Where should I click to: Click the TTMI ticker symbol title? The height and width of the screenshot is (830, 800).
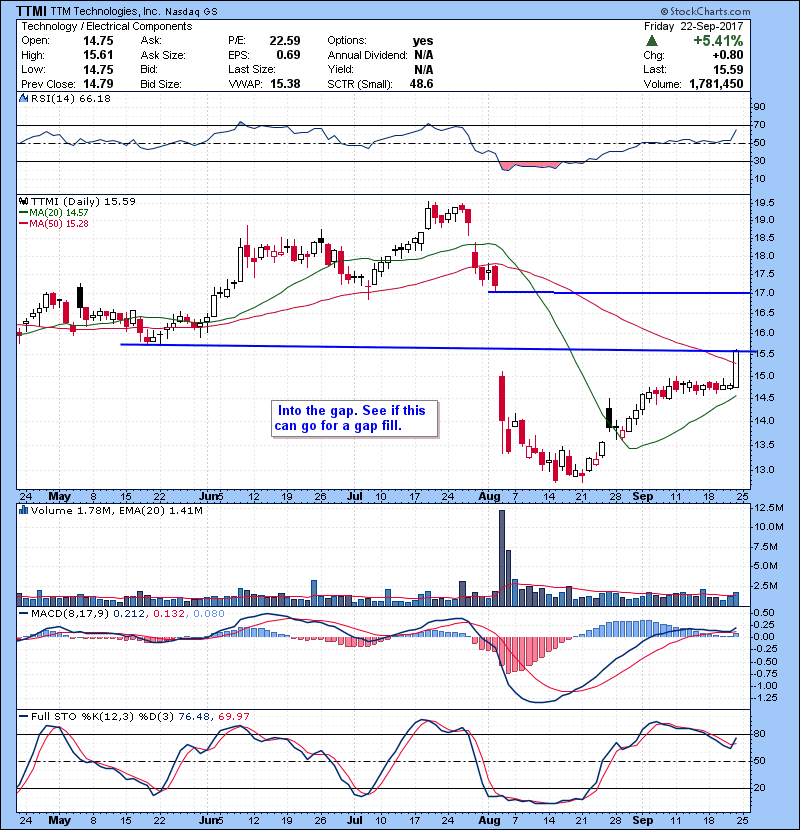pyautogui.click(x=31, y=11)
